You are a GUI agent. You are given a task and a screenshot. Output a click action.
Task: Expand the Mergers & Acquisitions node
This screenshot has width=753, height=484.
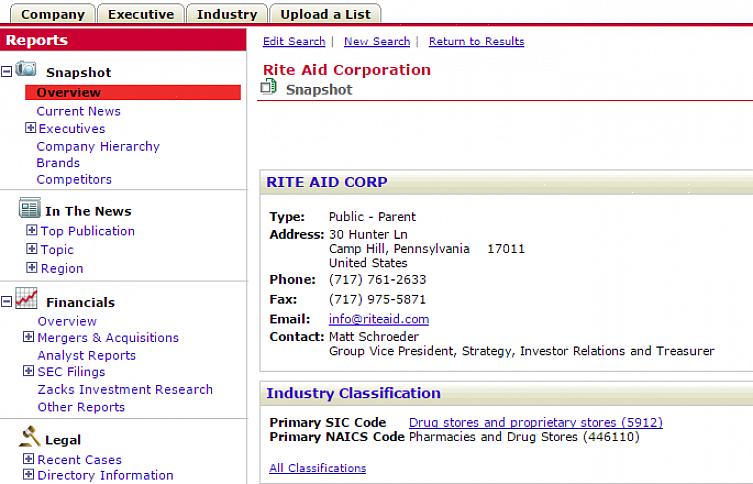(28, 337)
